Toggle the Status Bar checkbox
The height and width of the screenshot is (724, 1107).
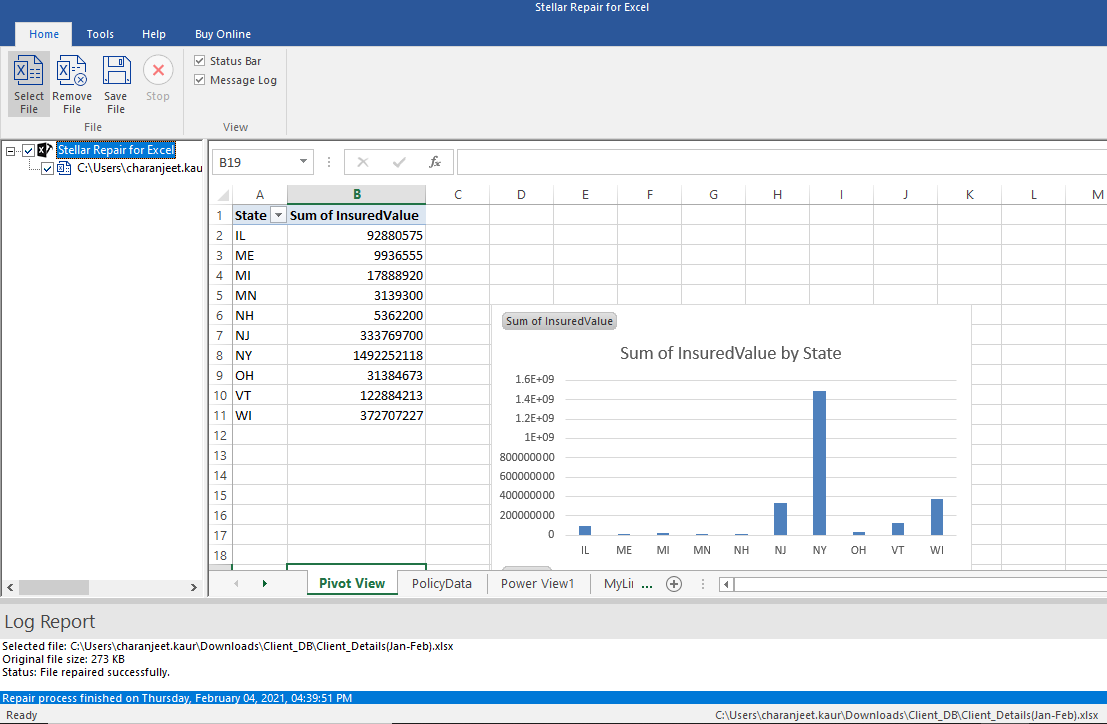click(x=200, y=61)
